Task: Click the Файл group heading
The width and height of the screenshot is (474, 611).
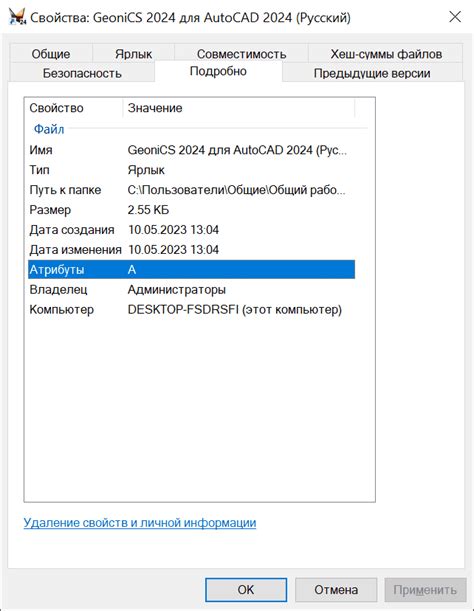Action: (49, 129)
